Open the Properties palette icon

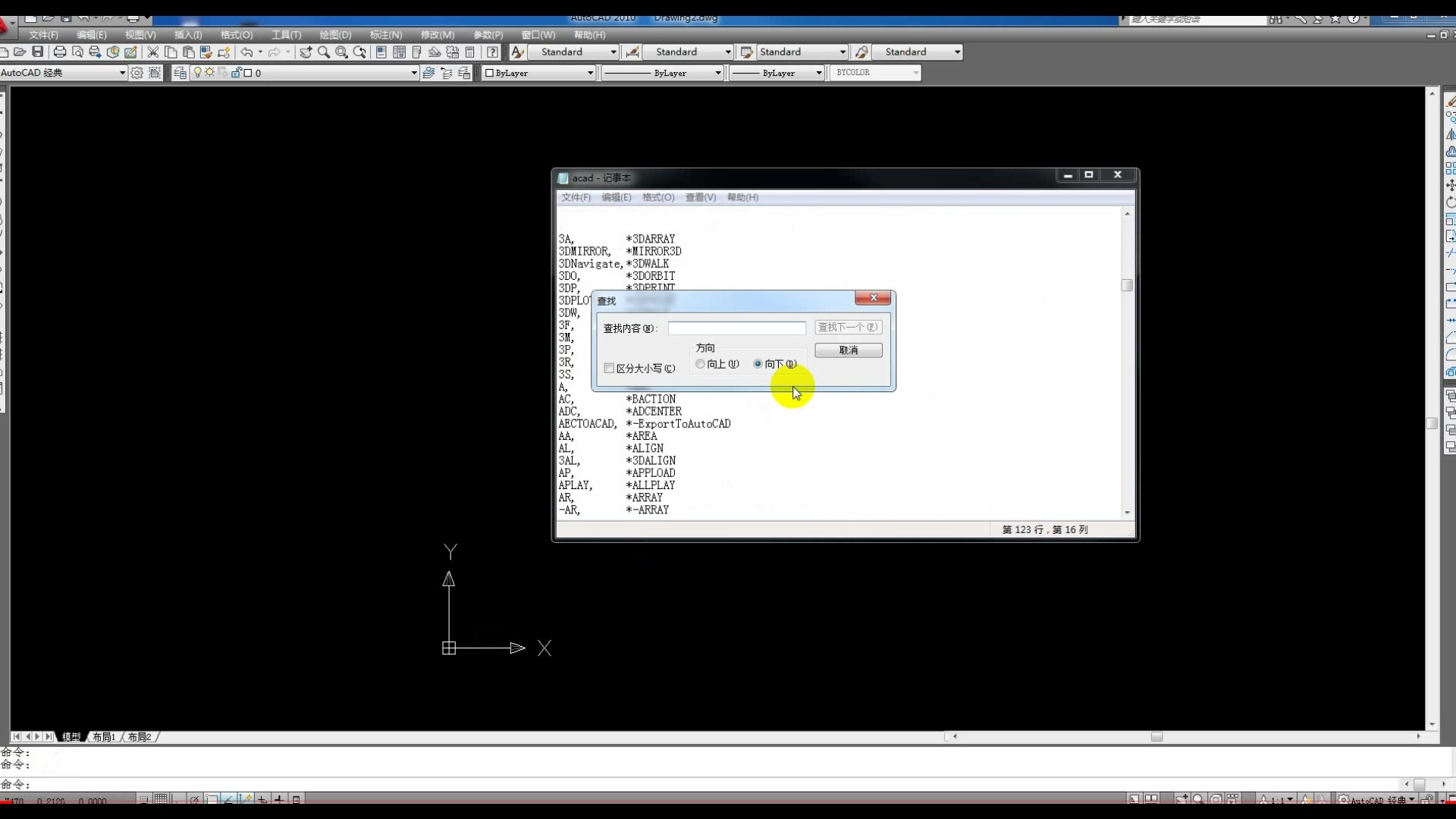(x=381, y=52)
